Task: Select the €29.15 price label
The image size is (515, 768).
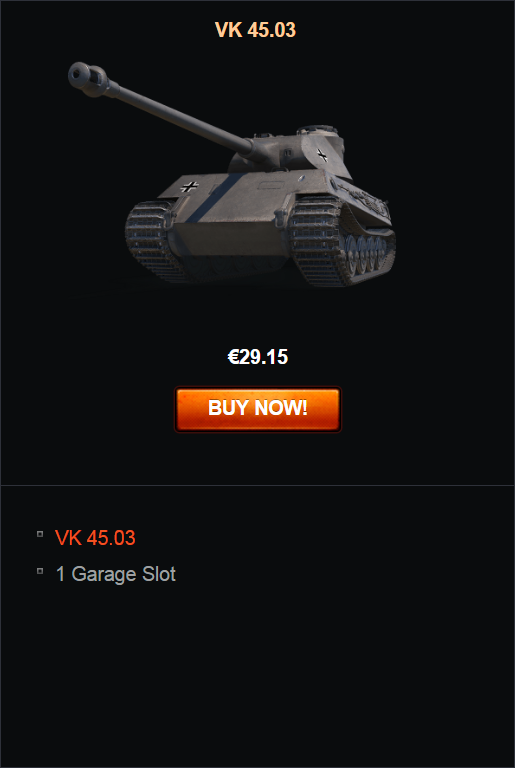Action: click(x=258, y=357)
